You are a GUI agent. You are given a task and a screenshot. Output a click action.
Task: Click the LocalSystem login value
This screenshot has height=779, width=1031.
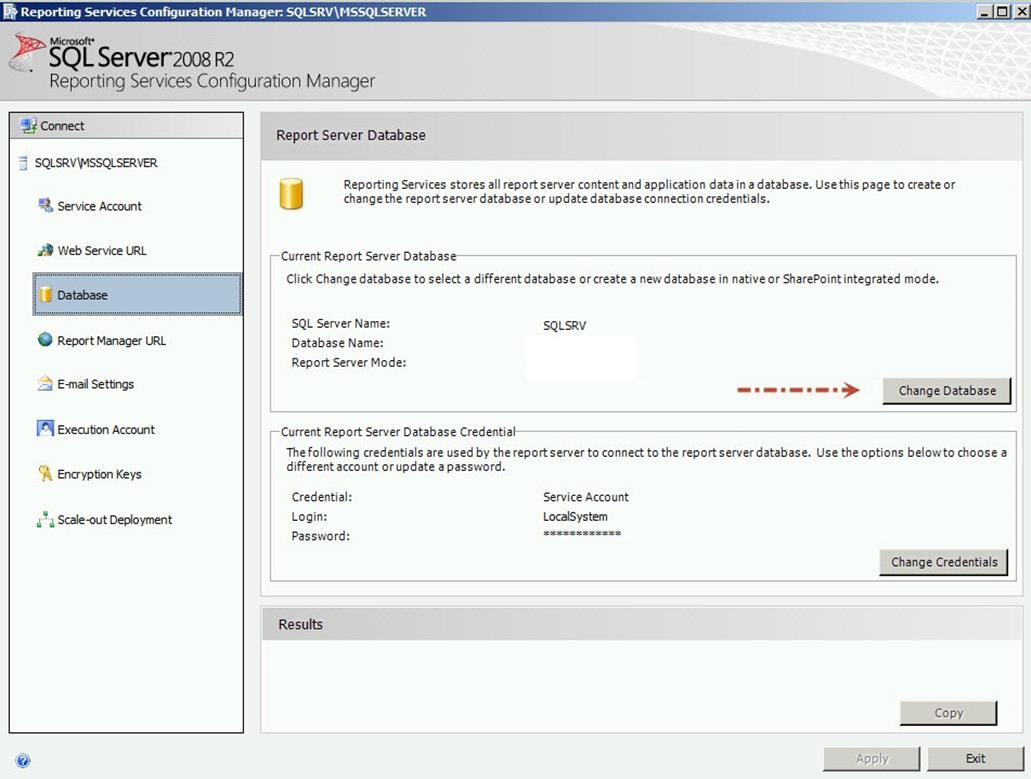point(575,517)
